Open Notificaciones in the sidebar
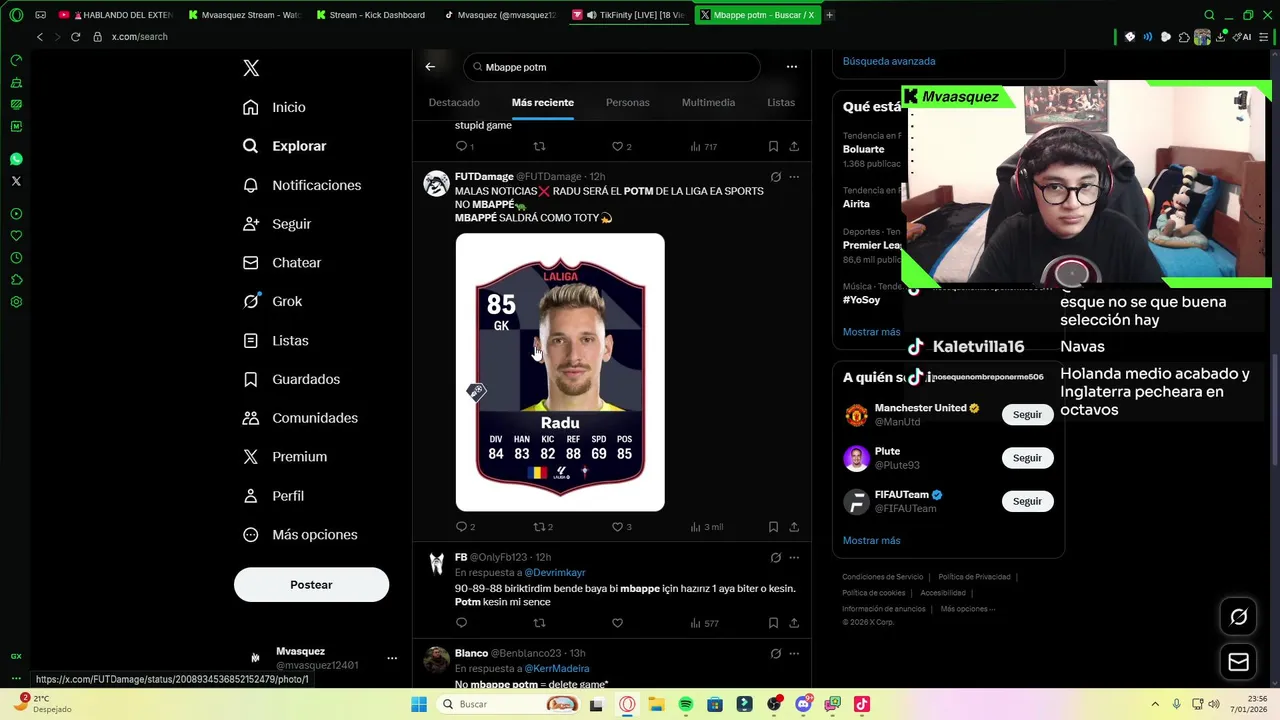Viewport: 1280px width, 720px height. coord(302,185)
